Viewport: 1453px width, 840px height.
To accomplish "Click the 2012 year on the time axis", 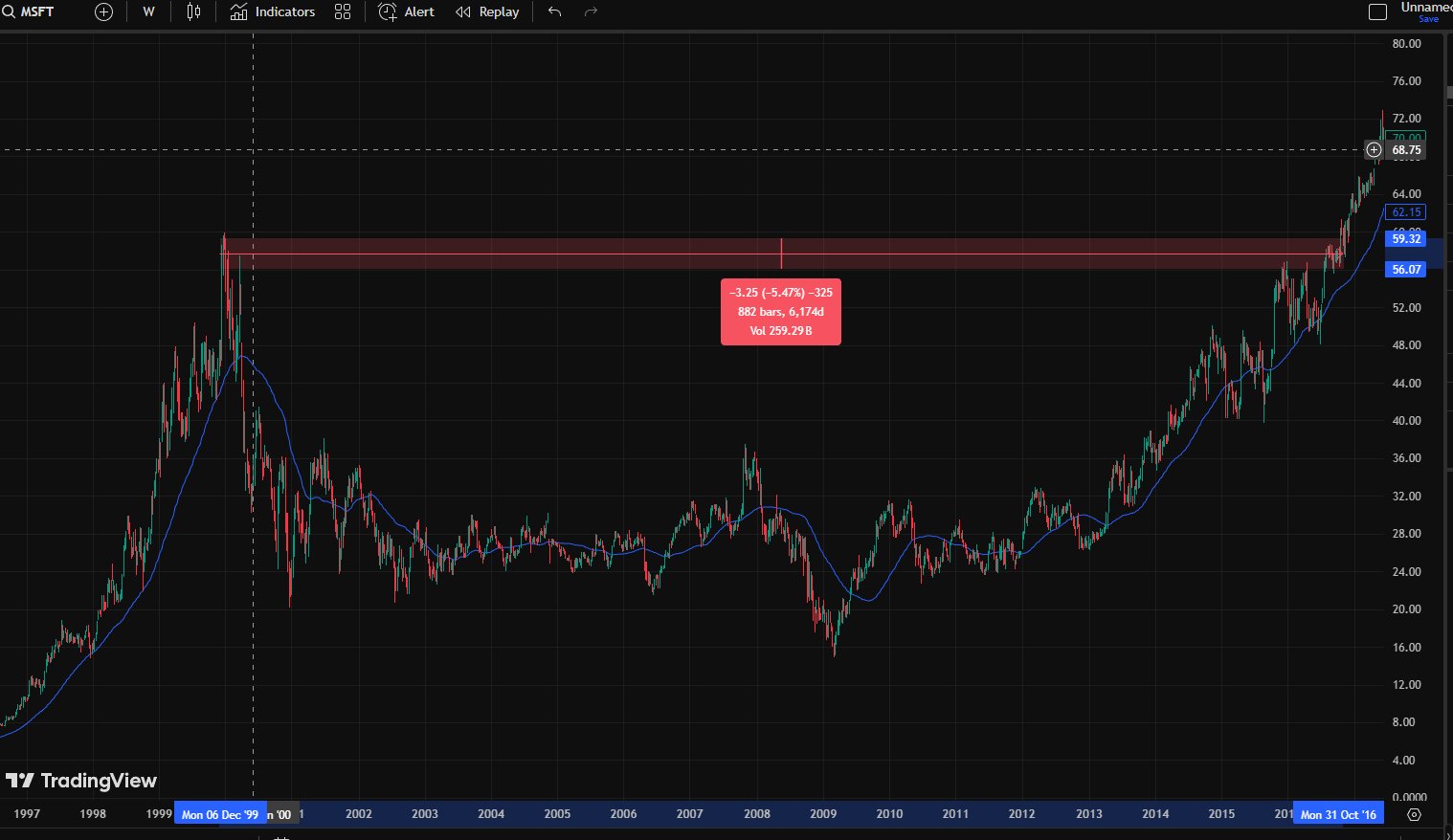I will tap(1021, 814).
